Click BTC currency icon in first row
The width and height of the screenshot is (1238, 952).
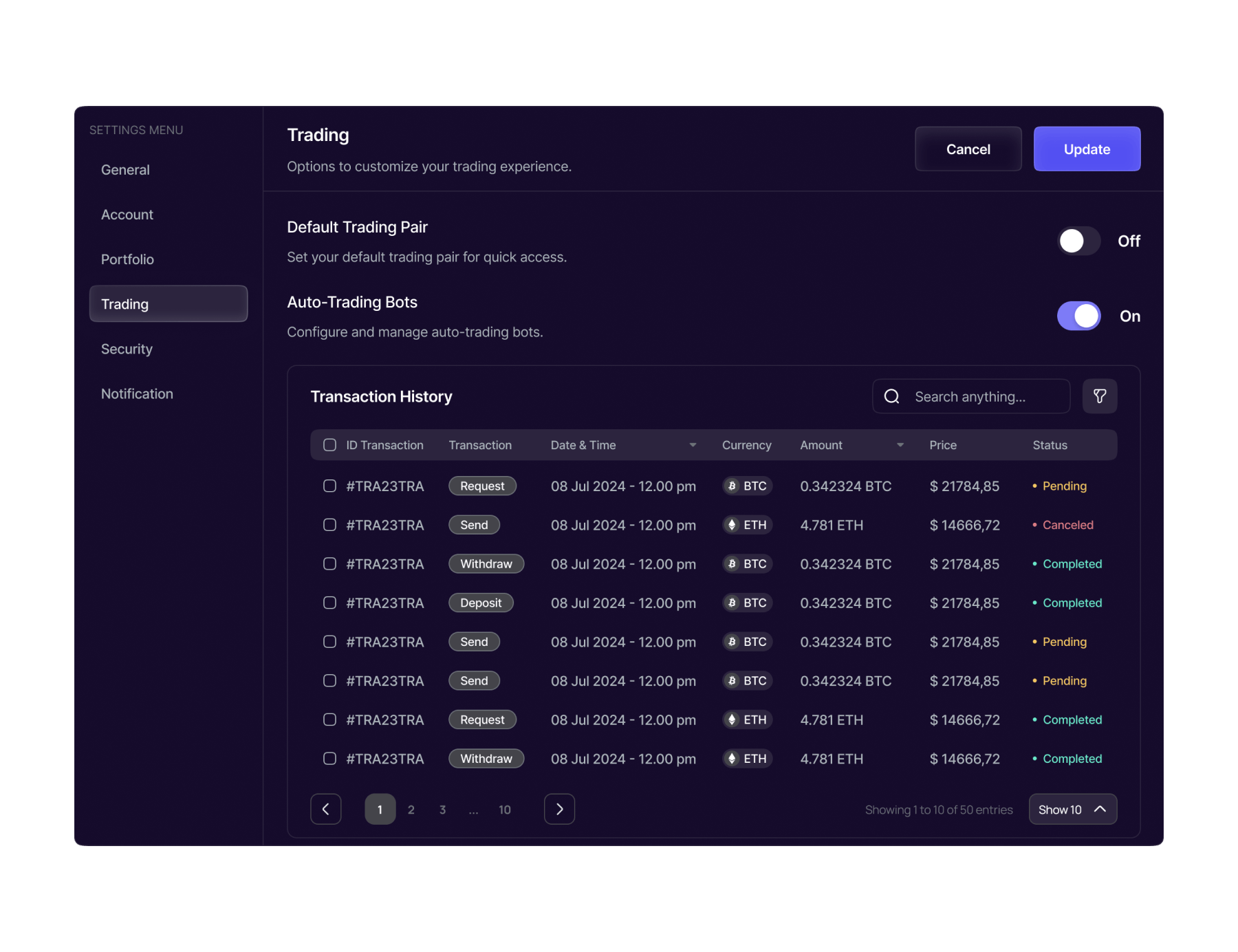click(732, 486)
